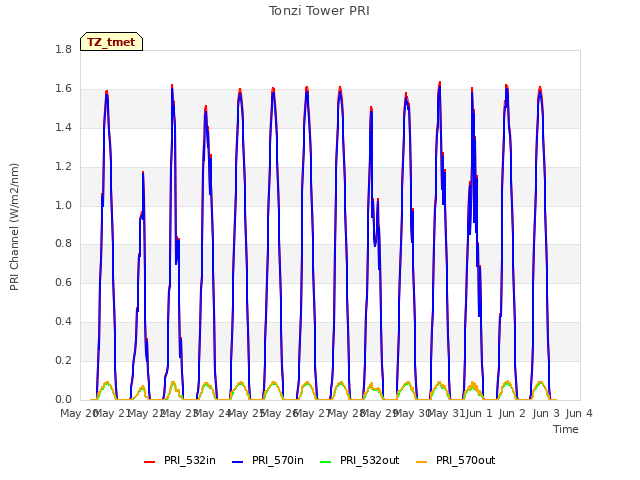Screen dimensions: 640x480
Task: Click the Jun 4 x-axis tick label
Action: pyautogui.click(x=579, y=413)
